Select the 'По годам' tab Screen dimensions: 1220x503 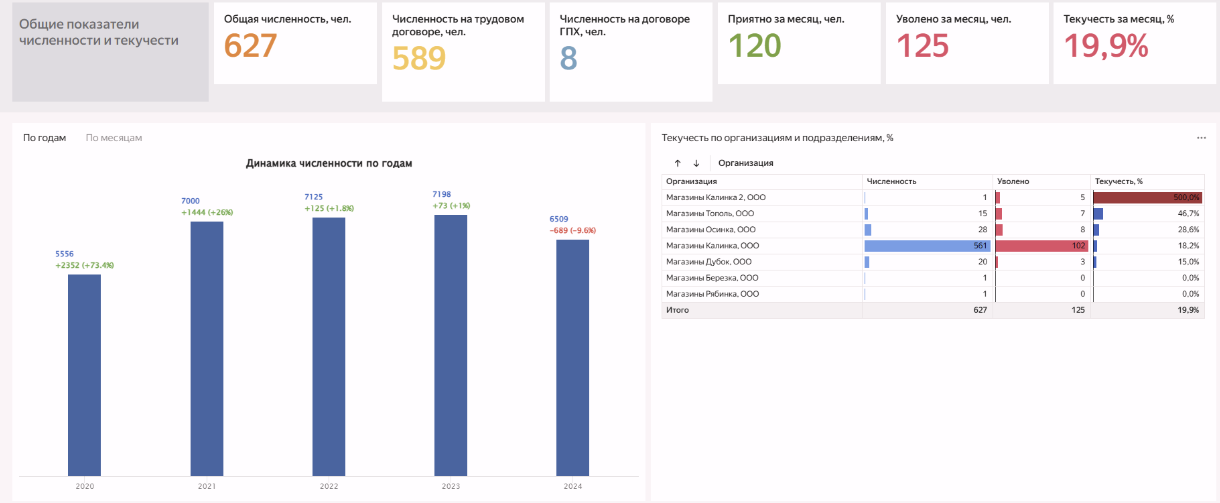point(44,138)
